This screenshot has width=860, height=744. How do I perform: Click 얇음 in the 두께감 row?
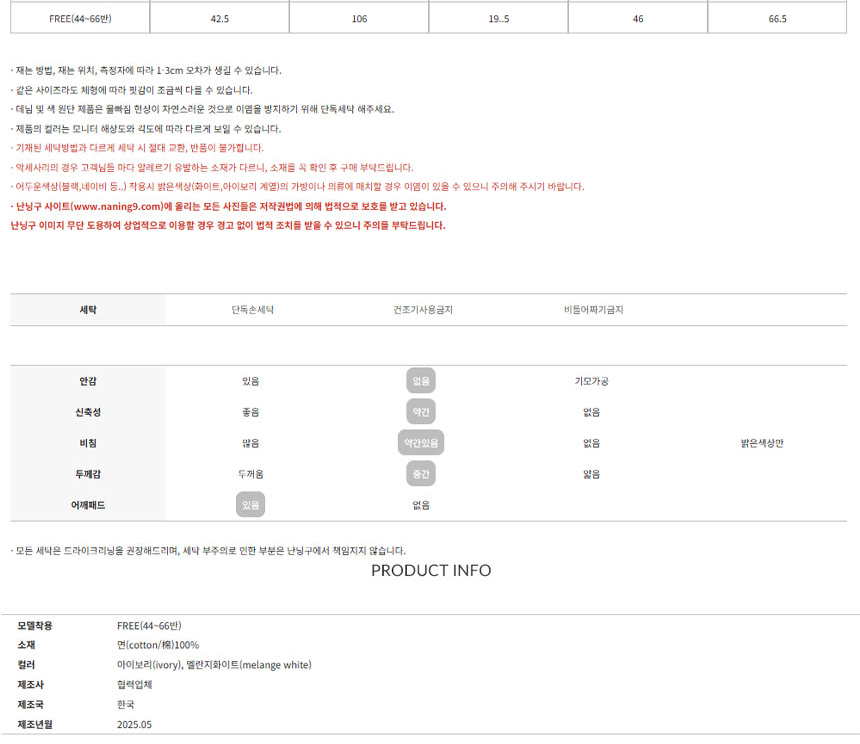(x=591, y=474)
